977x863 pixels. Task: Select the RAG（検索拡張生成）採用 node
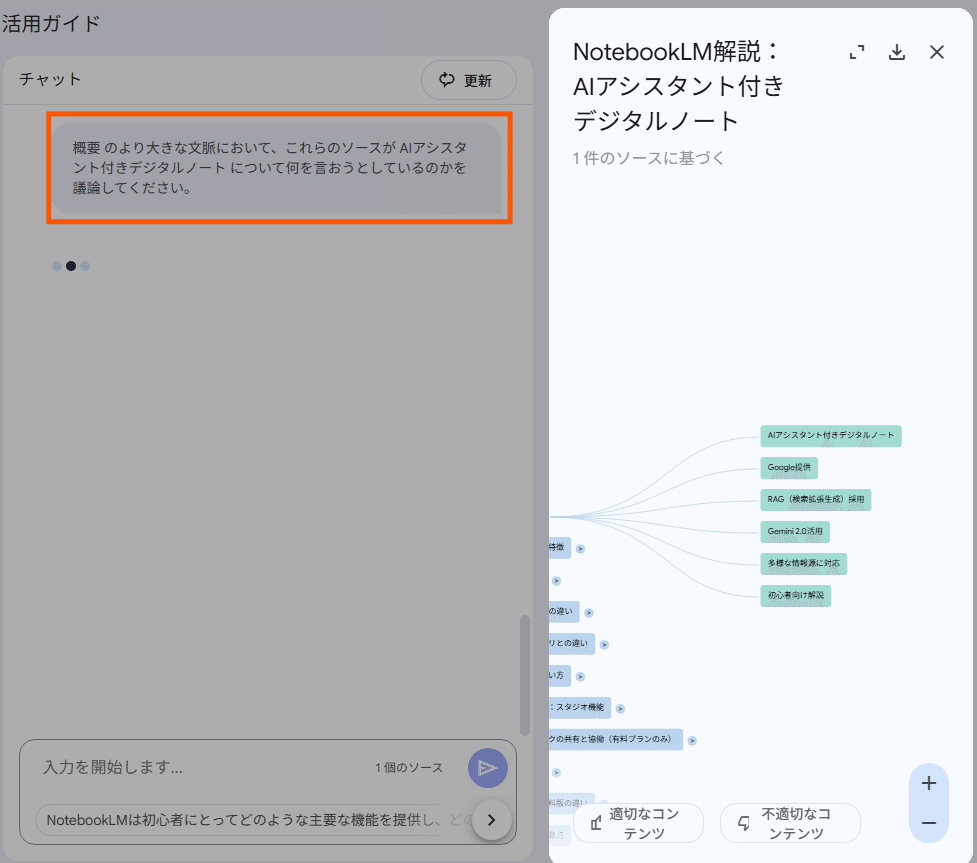pos(817,499)
